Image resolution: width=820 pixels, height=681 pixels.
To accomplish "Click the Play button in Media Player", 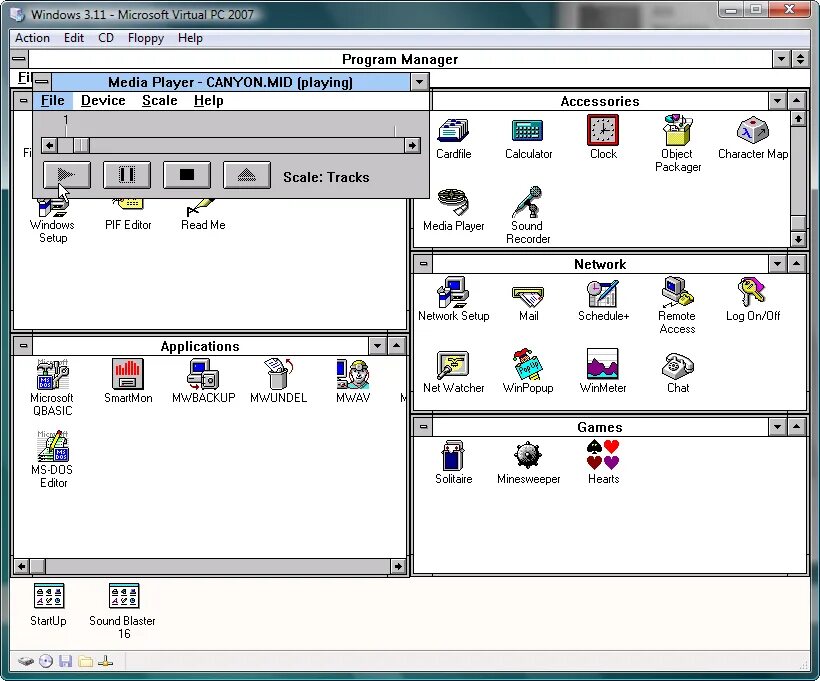I will point(66,175).
